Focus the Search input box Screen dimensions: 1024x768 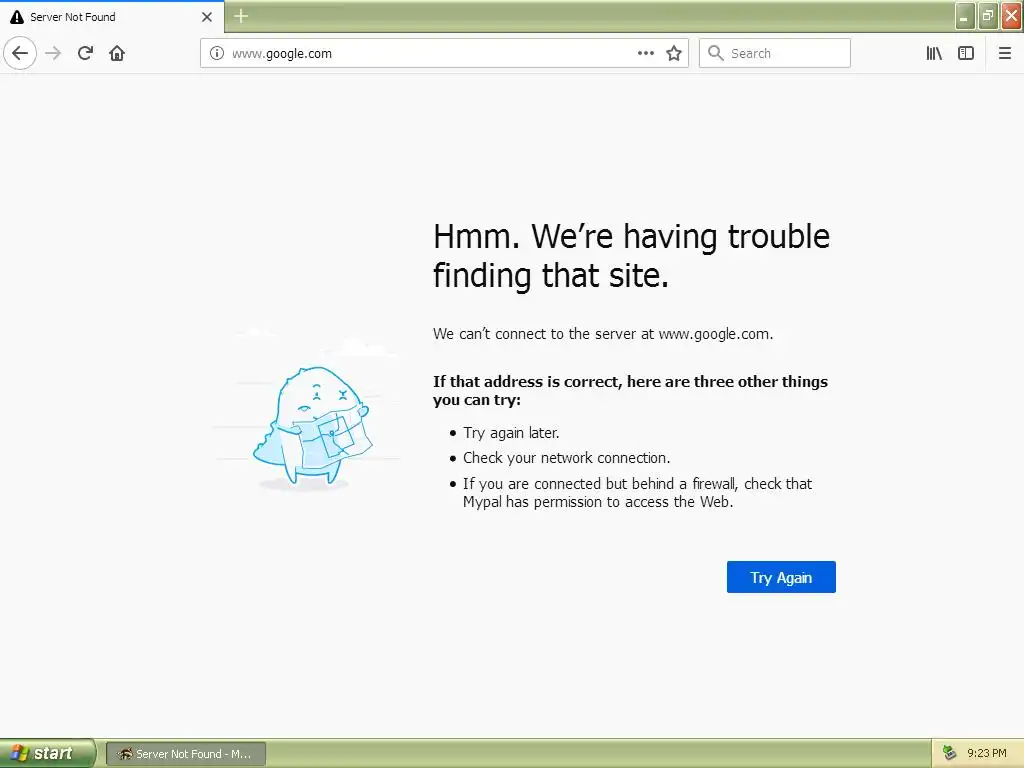click(x=775, y=53)
